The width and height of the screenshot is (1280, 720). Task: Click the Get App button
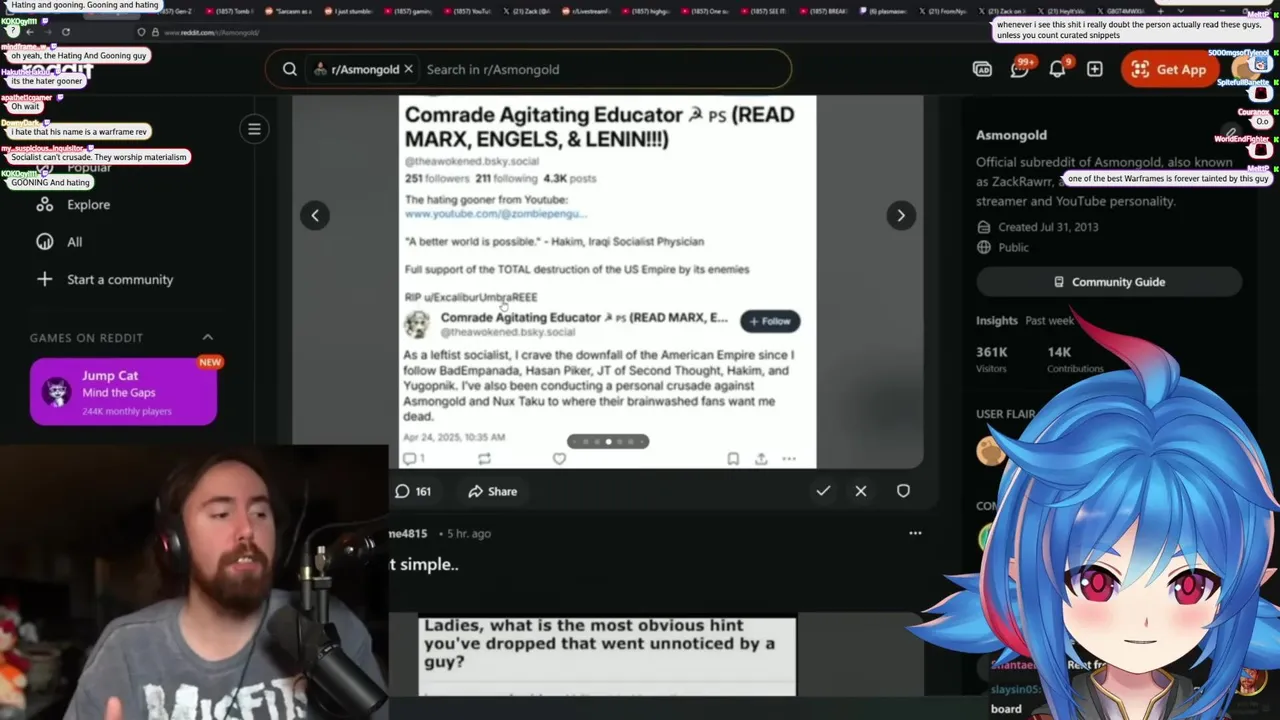1169,69
